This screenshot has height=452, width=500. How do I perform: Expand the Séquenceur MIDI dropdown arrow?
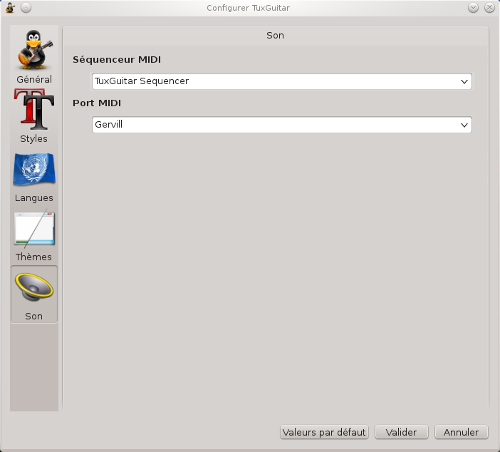coord(464,82)
